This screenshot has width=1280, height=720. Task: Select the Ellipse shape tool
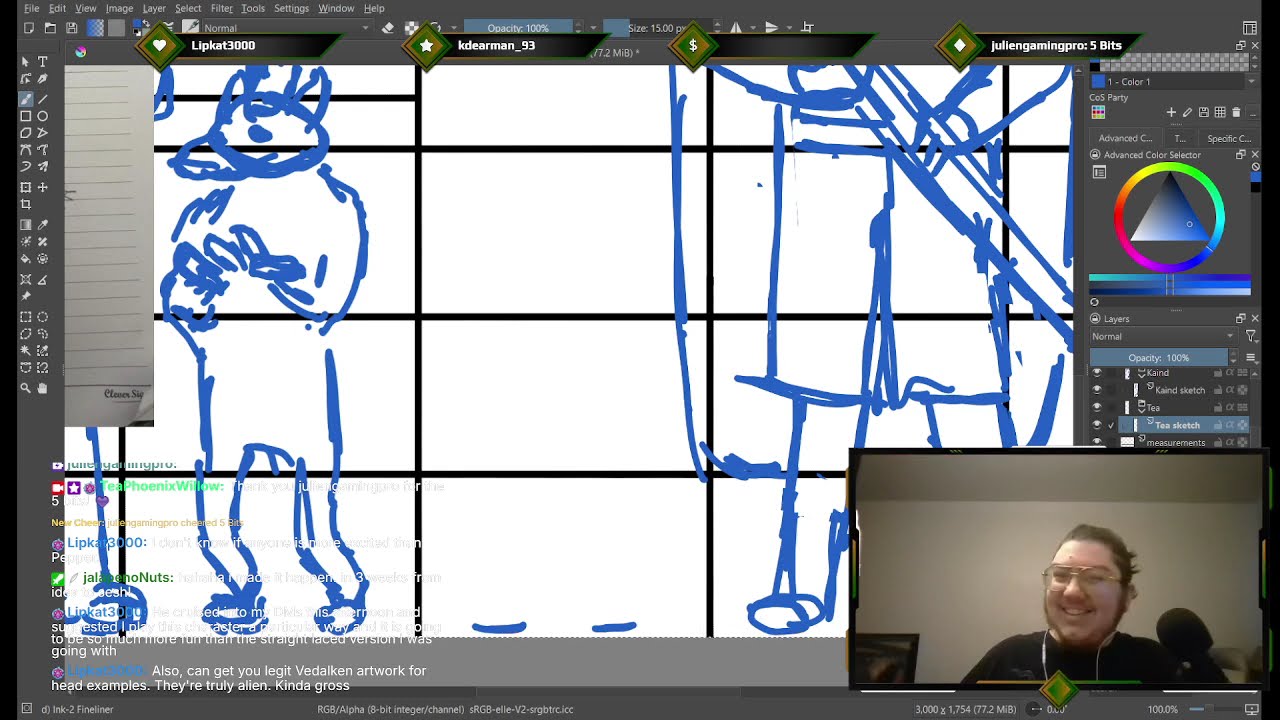(42, 116)
